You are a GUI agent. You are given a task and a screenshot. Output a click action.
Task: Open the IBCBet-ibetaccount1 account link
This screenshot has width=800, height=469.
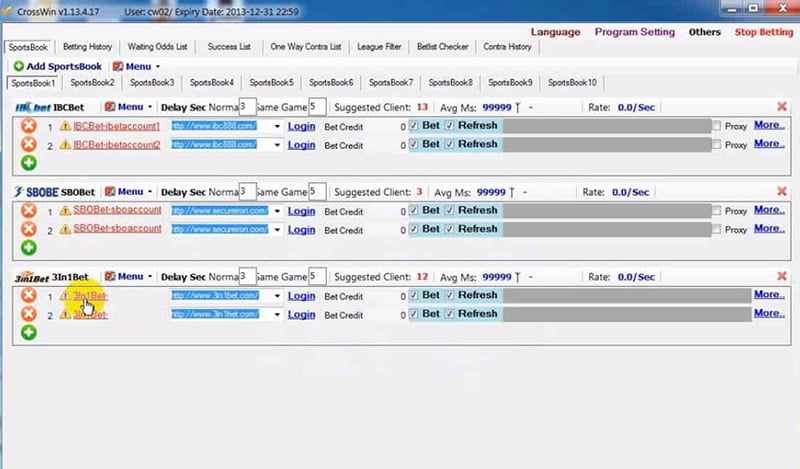tap(116, 126)
